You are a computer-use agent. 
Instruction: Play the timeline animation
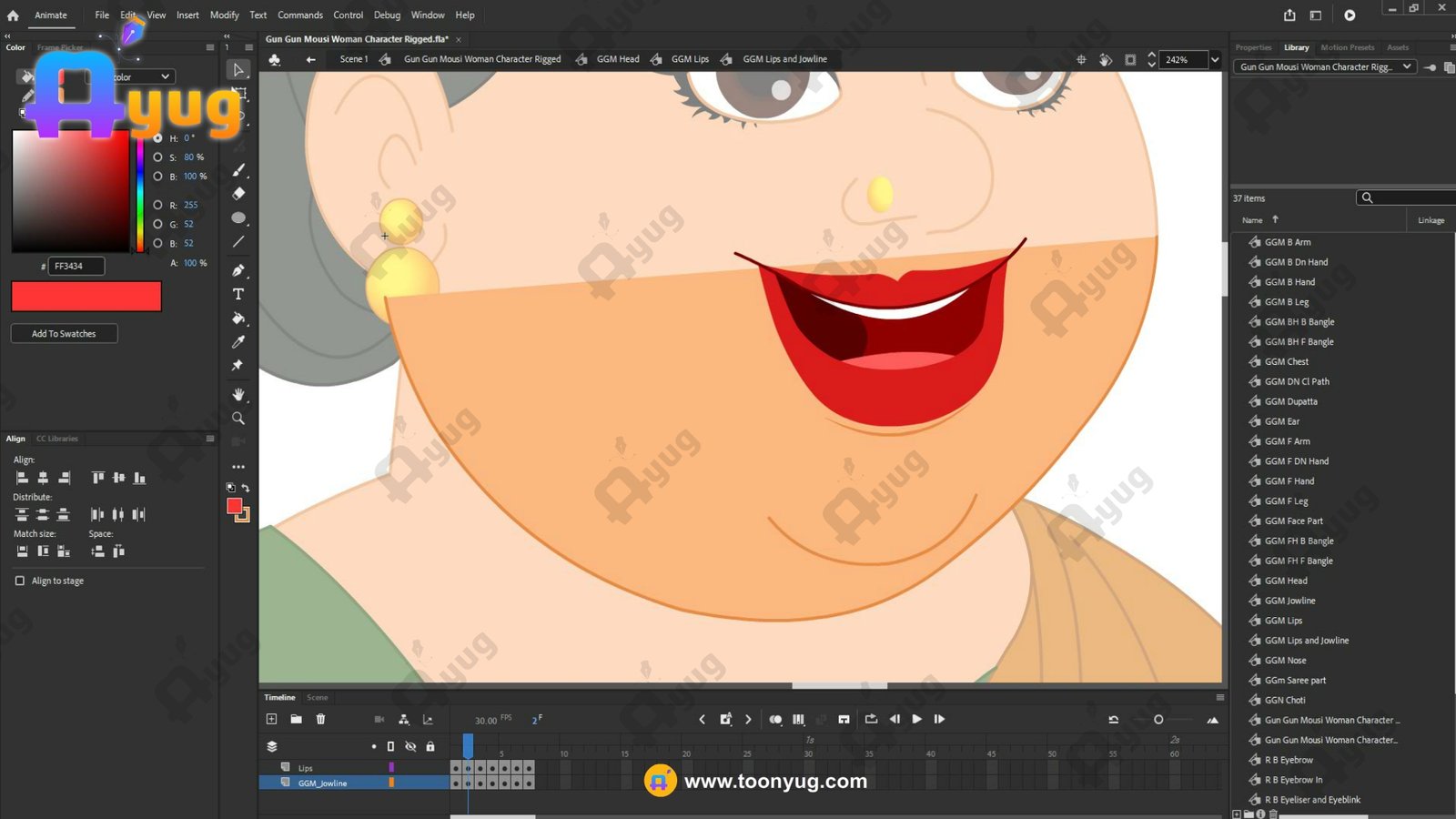coord(916,719)
